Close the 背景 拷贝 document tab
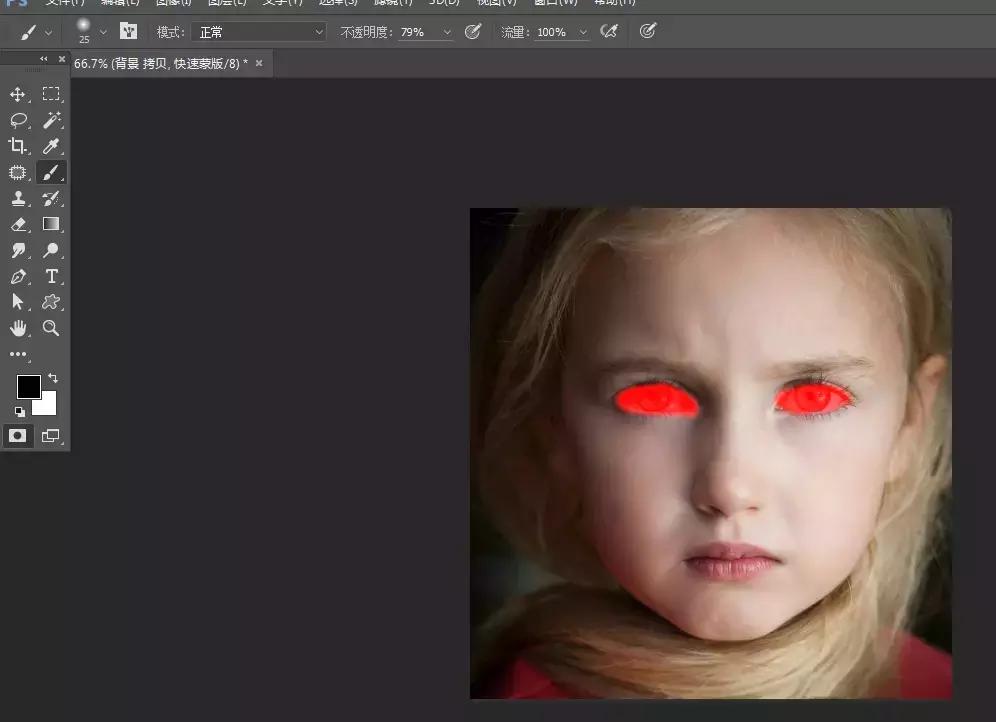 point(259,63)
